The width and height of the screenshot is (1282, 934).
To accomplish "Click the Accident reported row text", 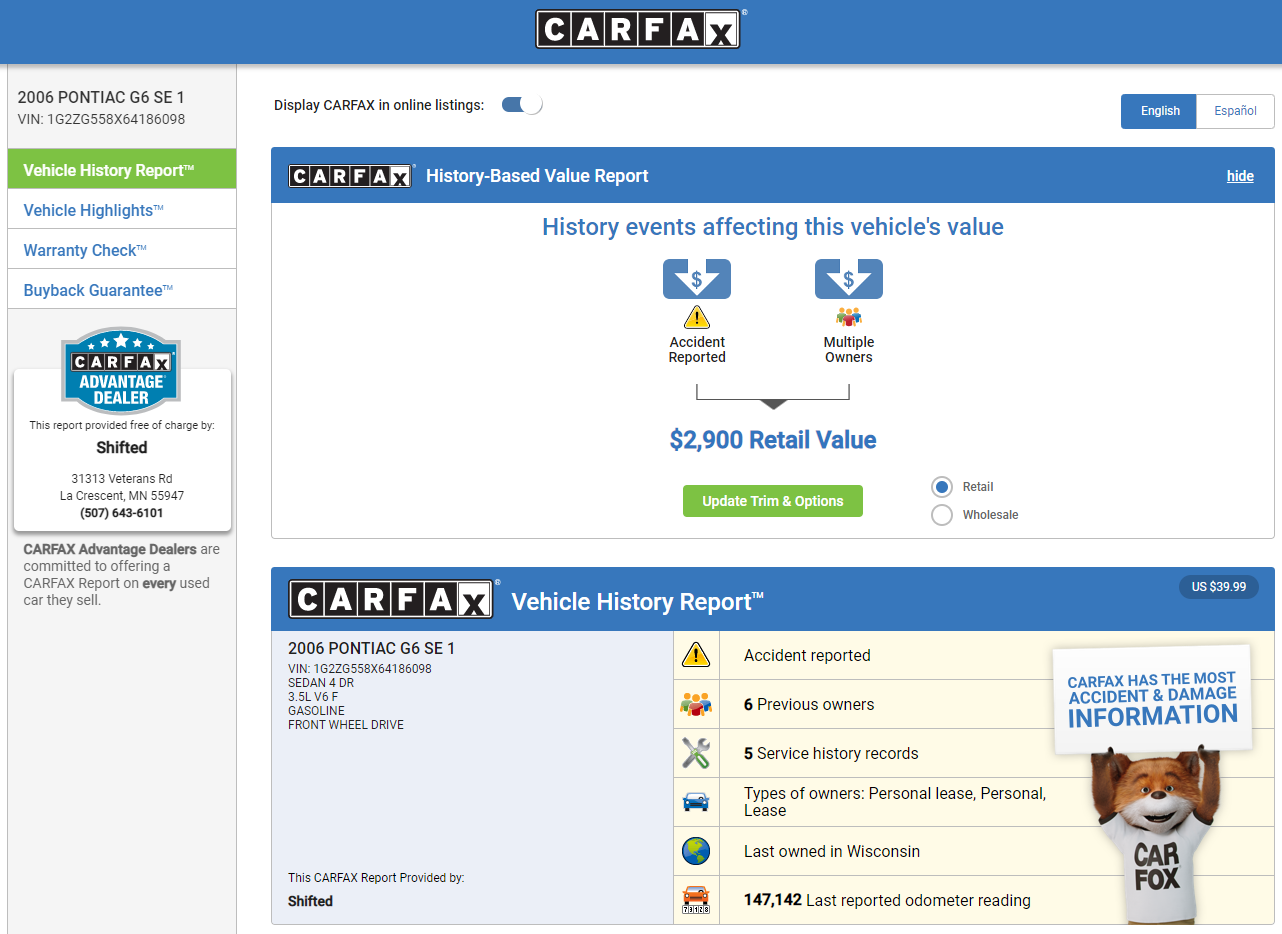I will tap(807, 655).
